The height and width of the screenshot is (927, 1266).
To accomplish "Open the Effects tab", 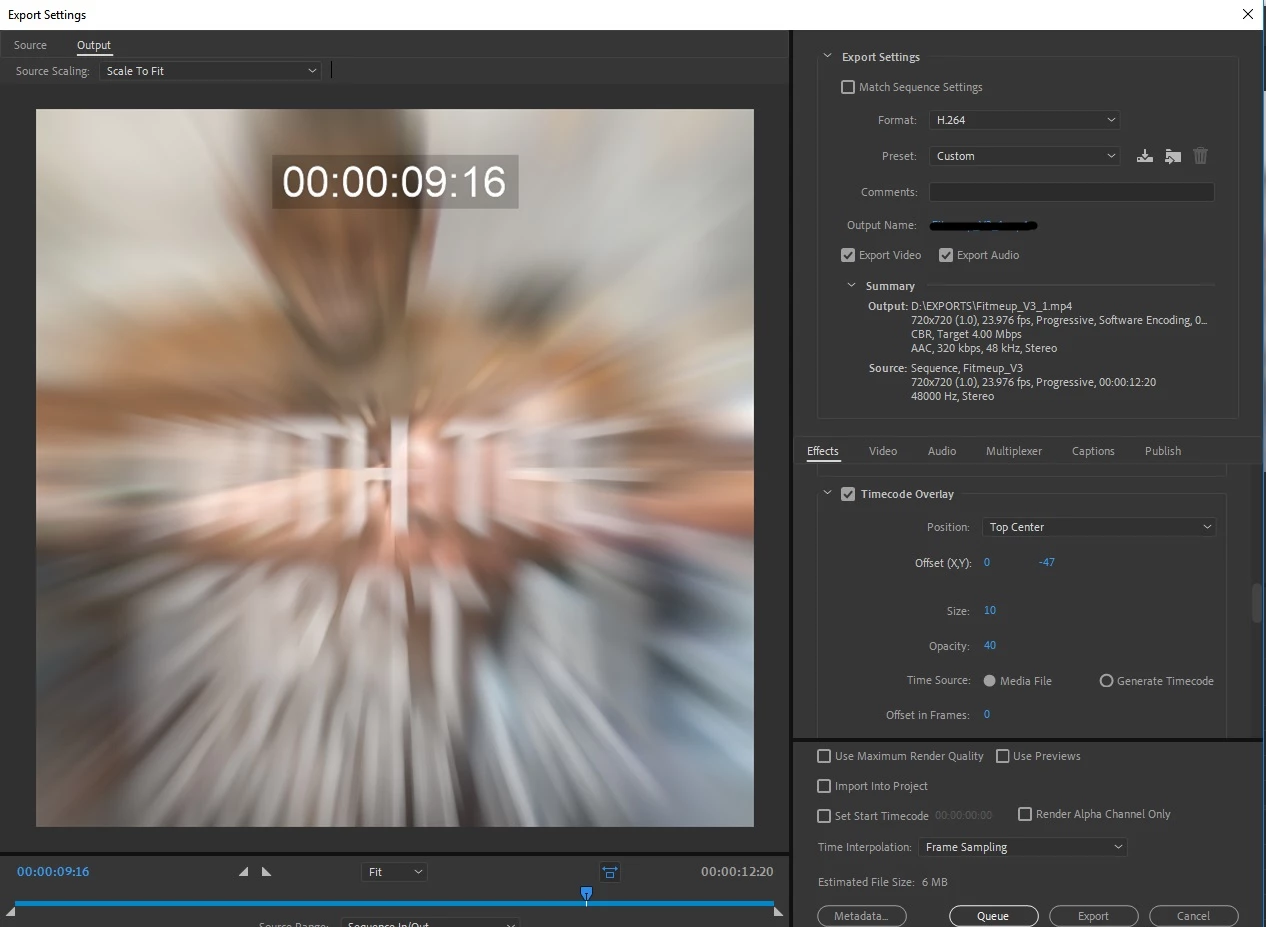I will tap(823, 451).
